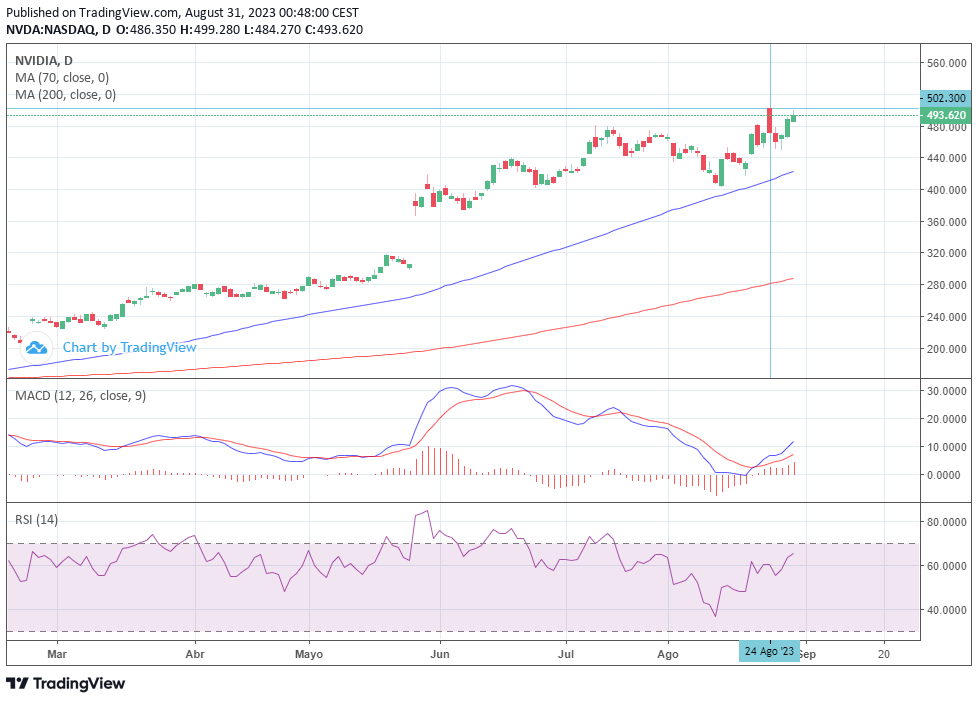This screenshot has width=978, height=702.
Task: Click the latest green candle near 493.620
Action: pos(793,117)
